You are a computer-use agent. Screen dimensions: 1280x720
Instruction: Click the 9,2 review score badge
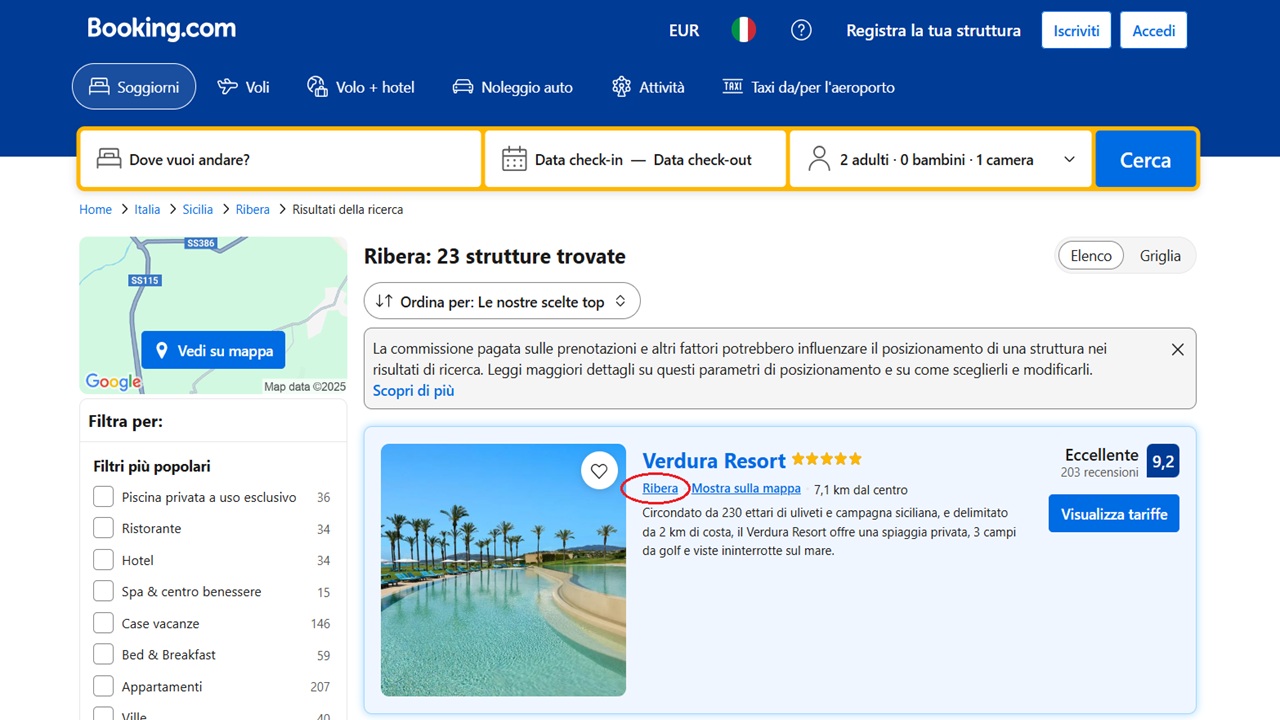pos(1163,461)
